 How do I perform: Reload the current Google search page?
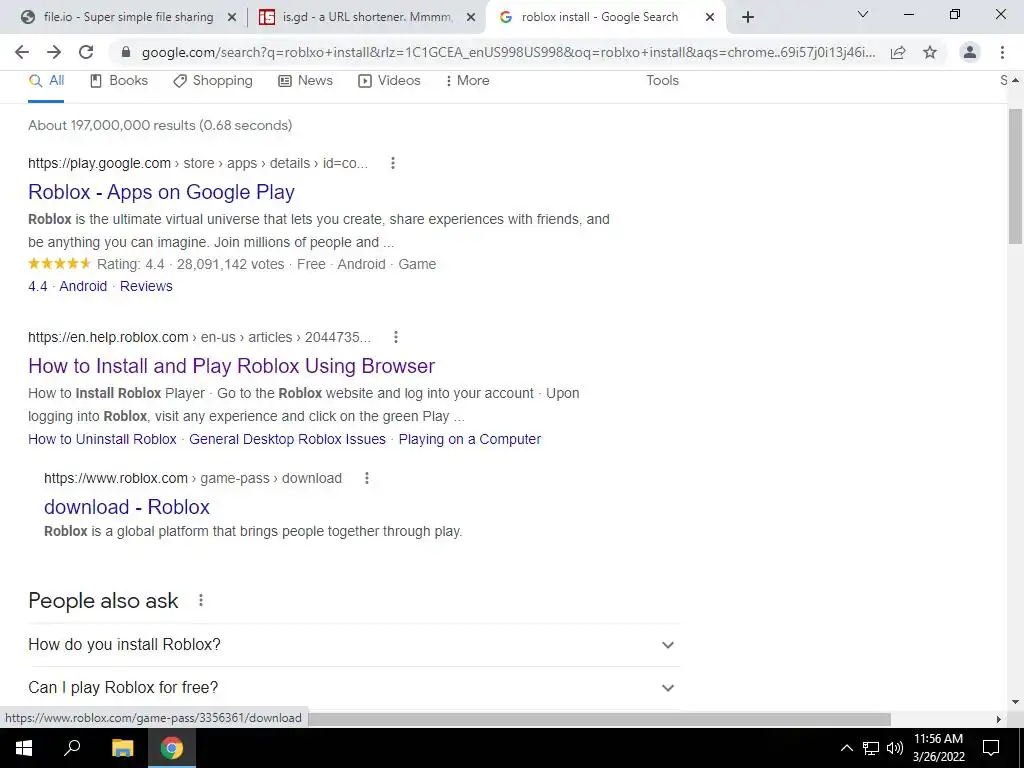(86, 52)
